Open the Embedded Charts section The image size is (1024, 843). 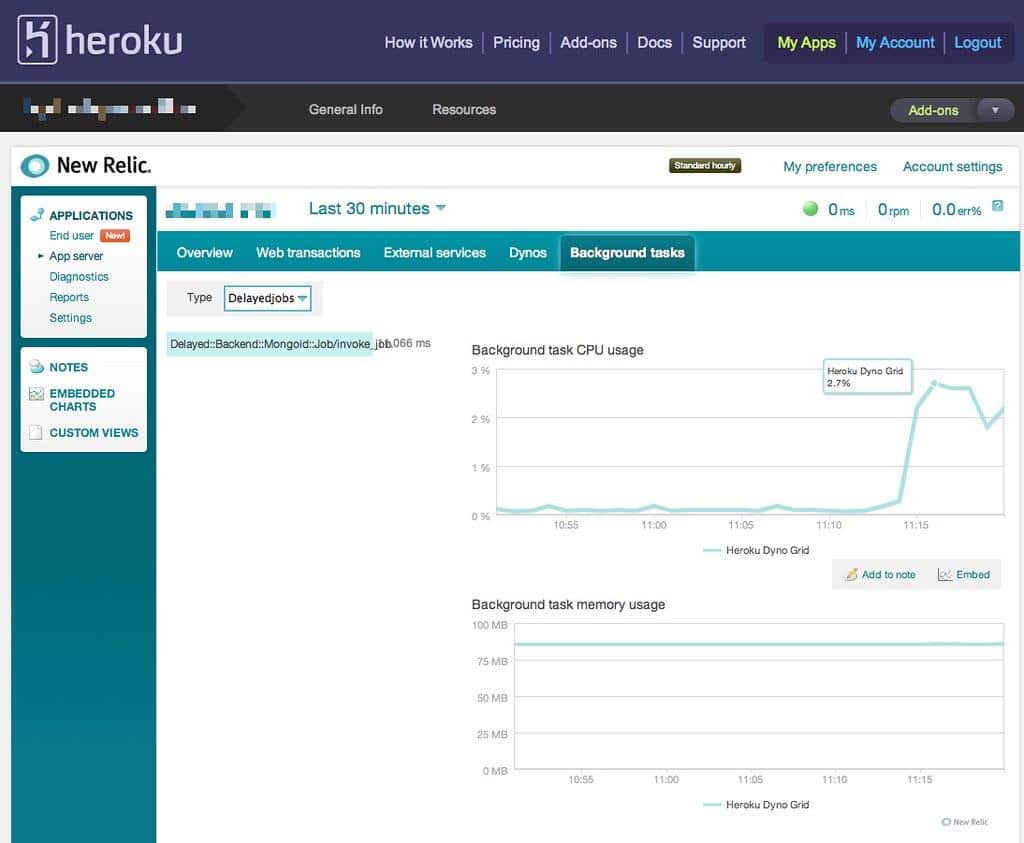[x=82, y=400]
